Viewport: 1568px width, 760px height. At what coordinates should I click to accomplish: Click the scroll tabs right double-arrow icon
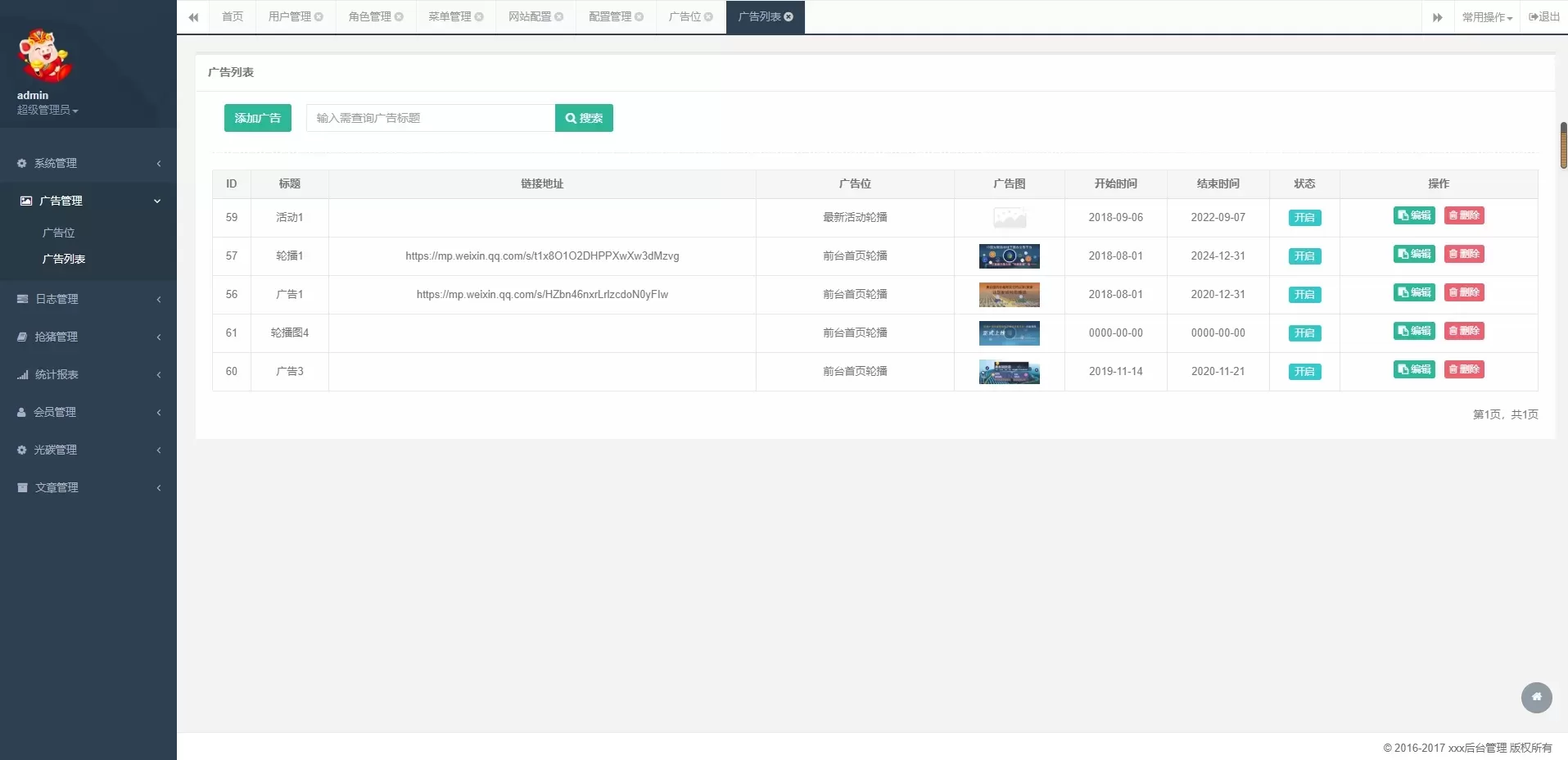(x=1437, y=17)
